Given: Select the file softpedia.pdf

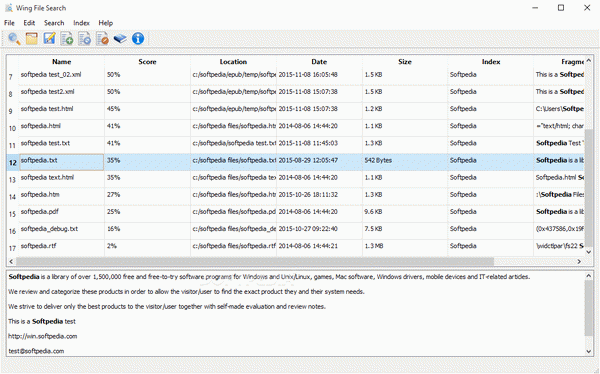Looking at the screenshot, I should pos(61,214).
